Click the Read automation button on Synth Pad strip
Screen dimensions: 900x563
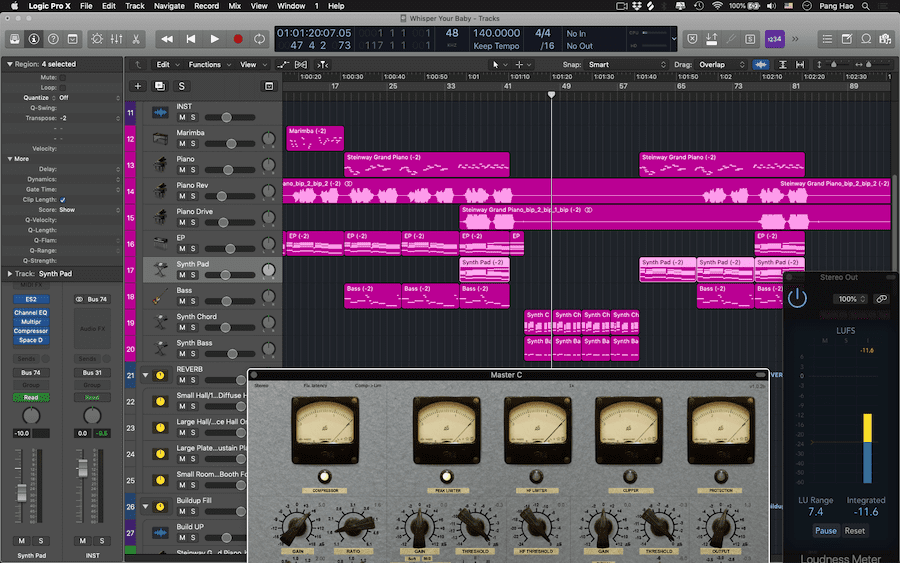point(31,397)
